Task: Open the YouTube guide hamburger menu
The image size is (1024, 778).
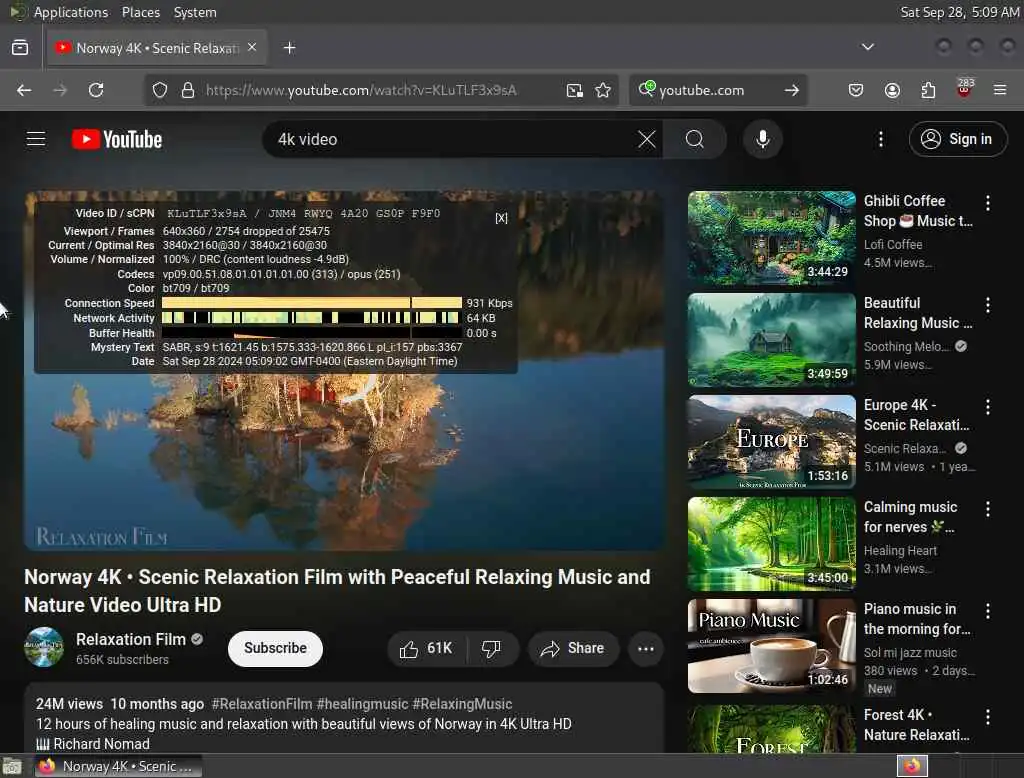Action: tap(36, 139)
